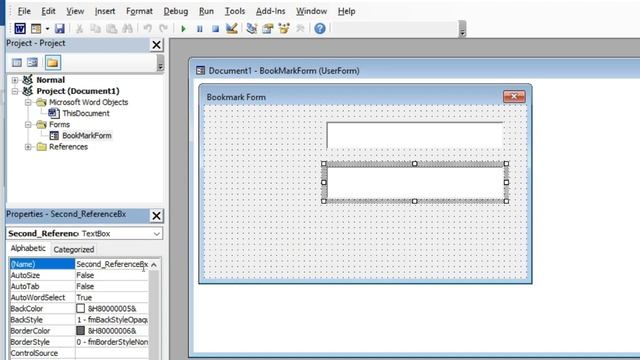Click the Reset stop icon

click(216, 29)
